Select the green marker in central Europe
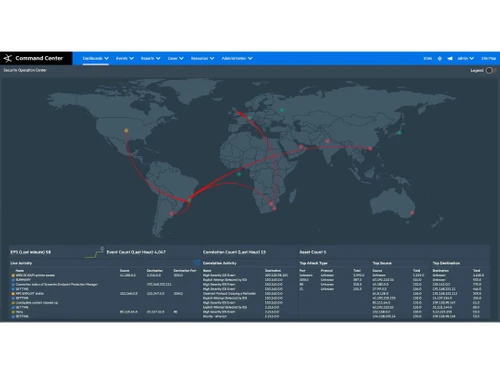Image resolution: width=500 pixels, height=375 pixels. click(x=249, y=117)
